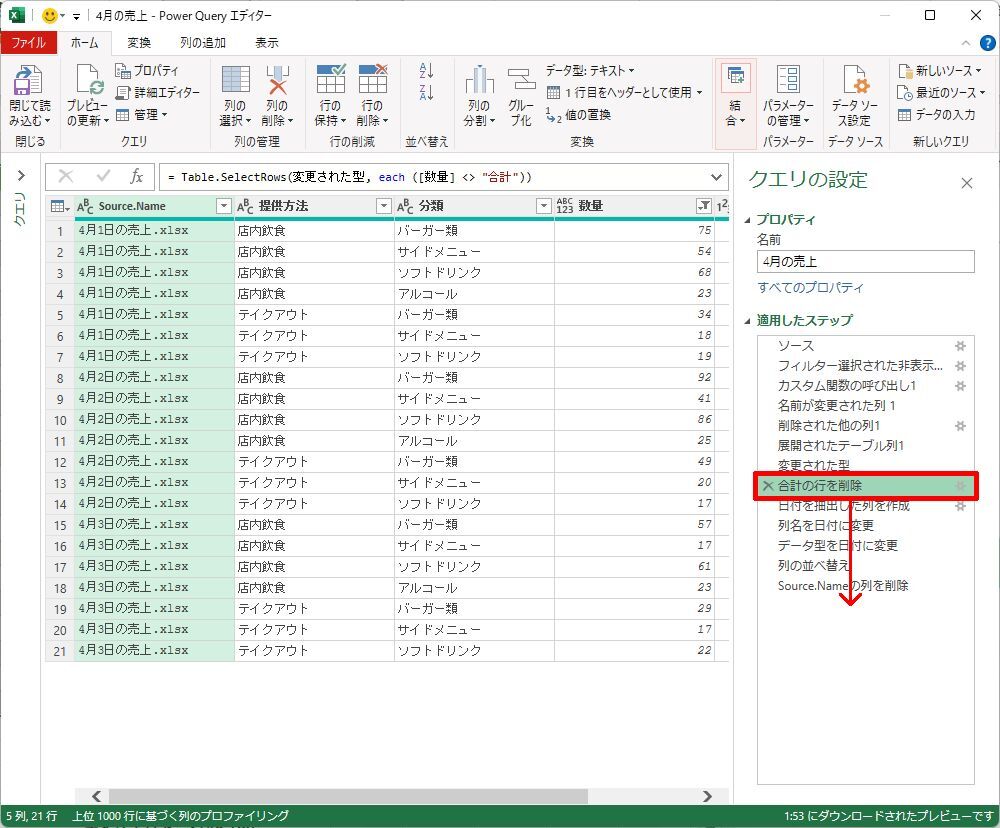Switch to the 変換 ribbon tab
The width and height of the screenshot is (1000, 828).
139,43
